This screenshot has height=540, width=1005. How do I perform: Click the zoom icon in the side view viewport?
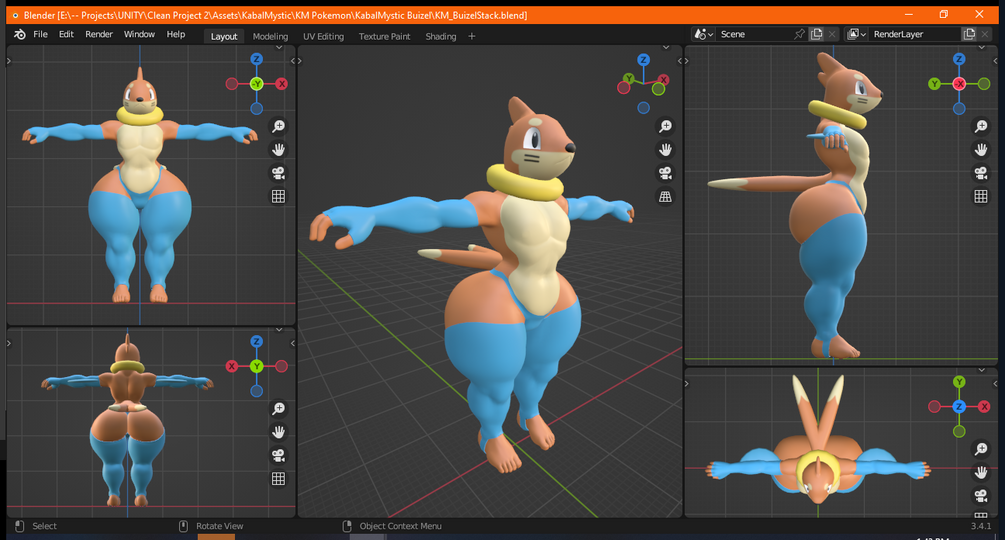(981, 126)
